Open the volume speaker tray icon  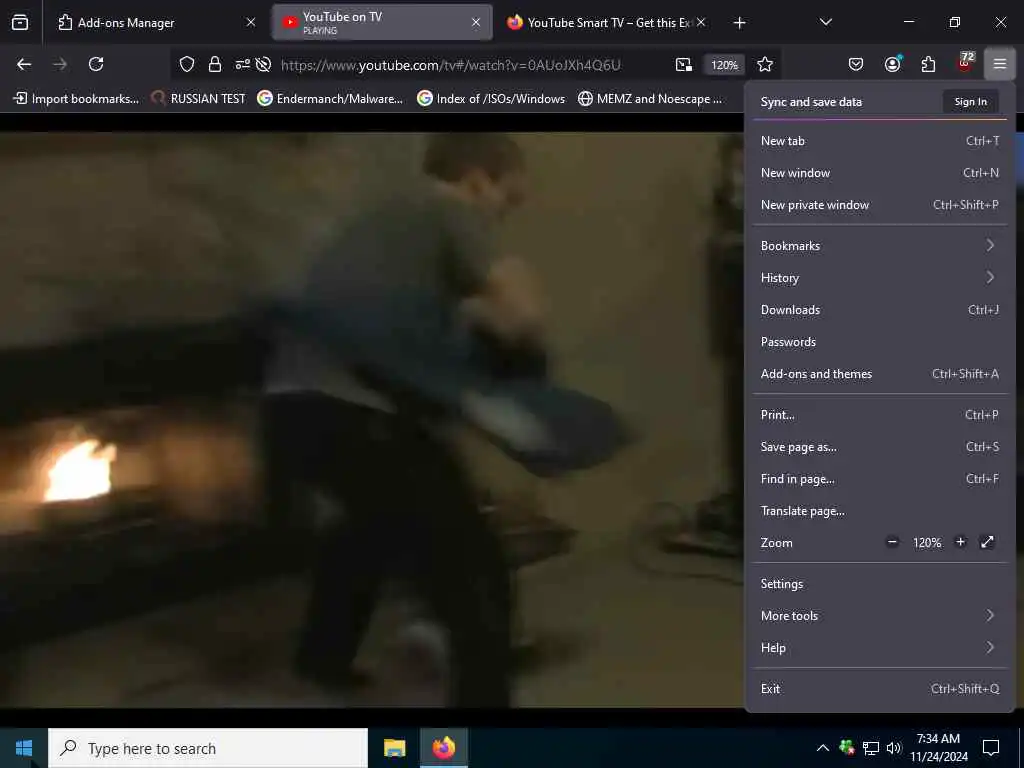pyautogui.click(x=894, y=748)
